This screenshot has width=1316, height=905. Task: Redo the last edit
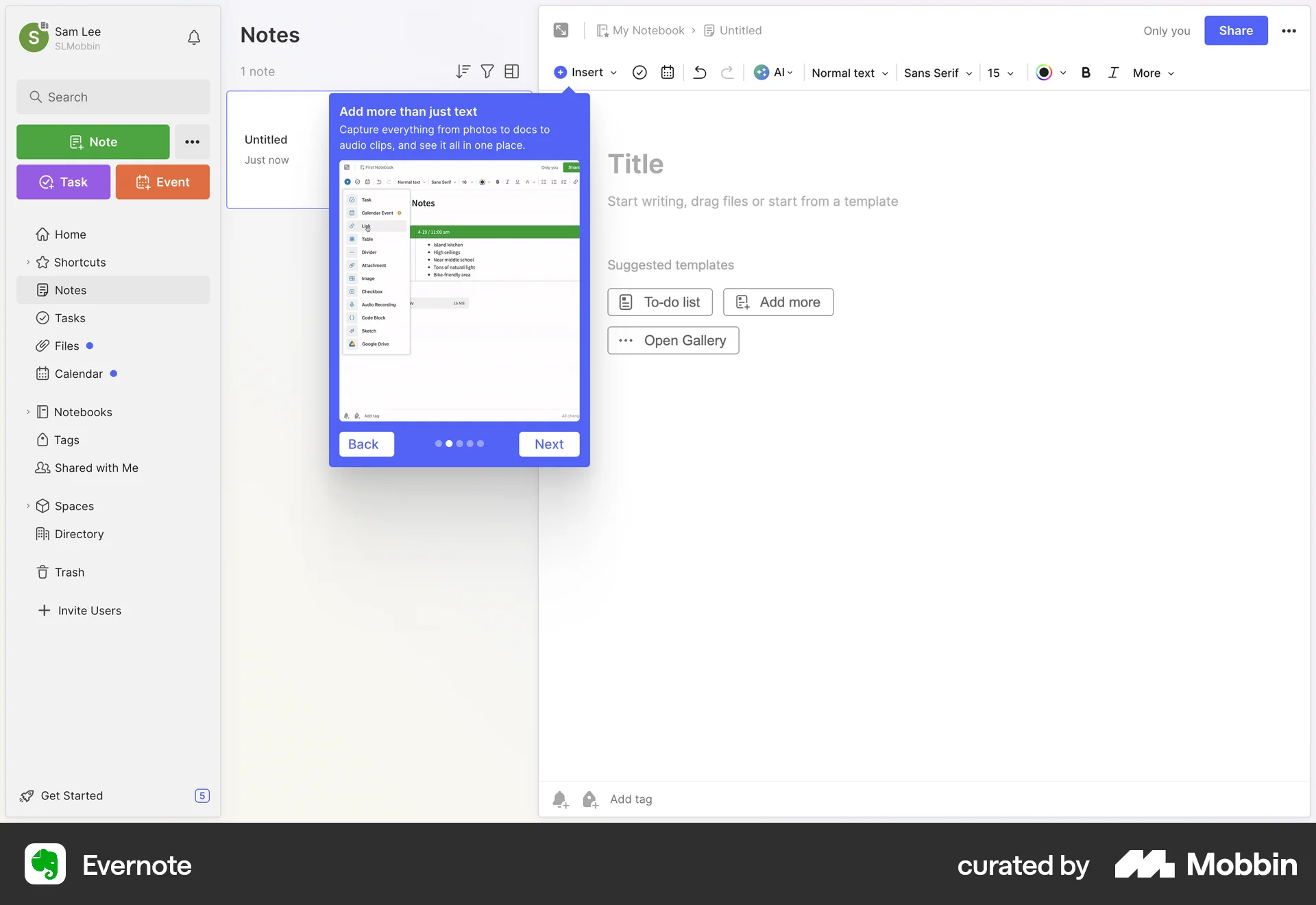[727, 73]
